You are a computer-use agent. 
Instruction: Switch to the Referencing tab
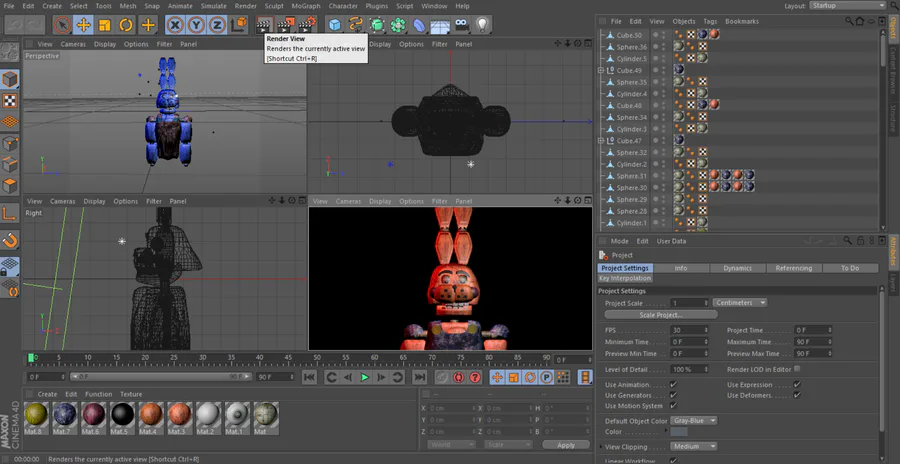click(794, 268)
